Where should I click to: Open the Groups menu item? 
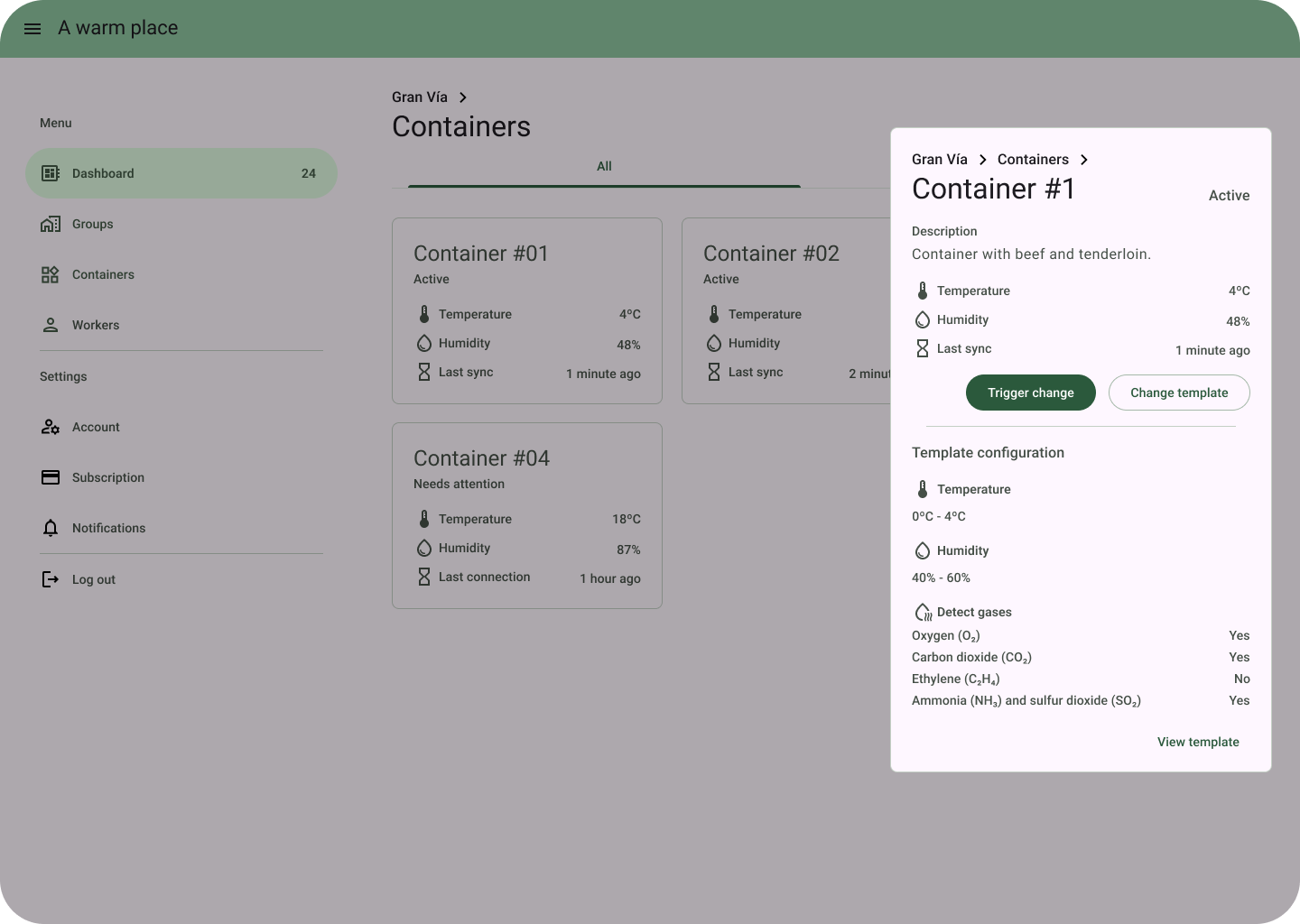tap(92, 224)
